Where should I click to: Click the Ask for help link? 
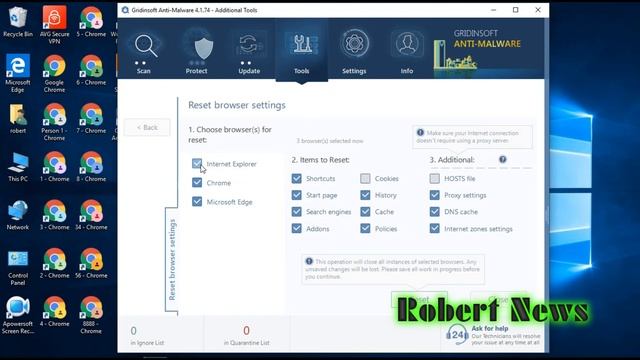[490, 328]
